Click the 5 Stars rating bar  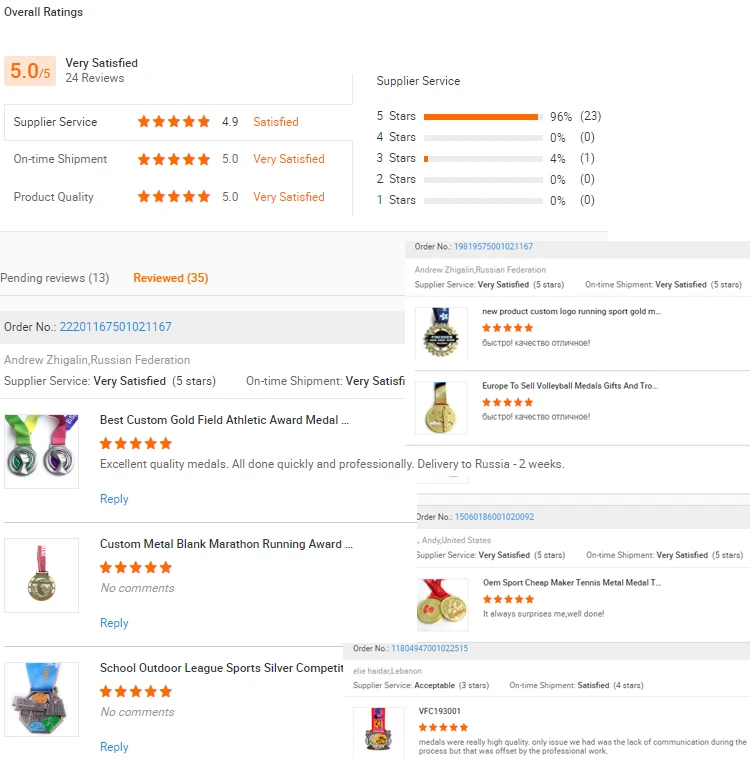(x=483, y=117)
